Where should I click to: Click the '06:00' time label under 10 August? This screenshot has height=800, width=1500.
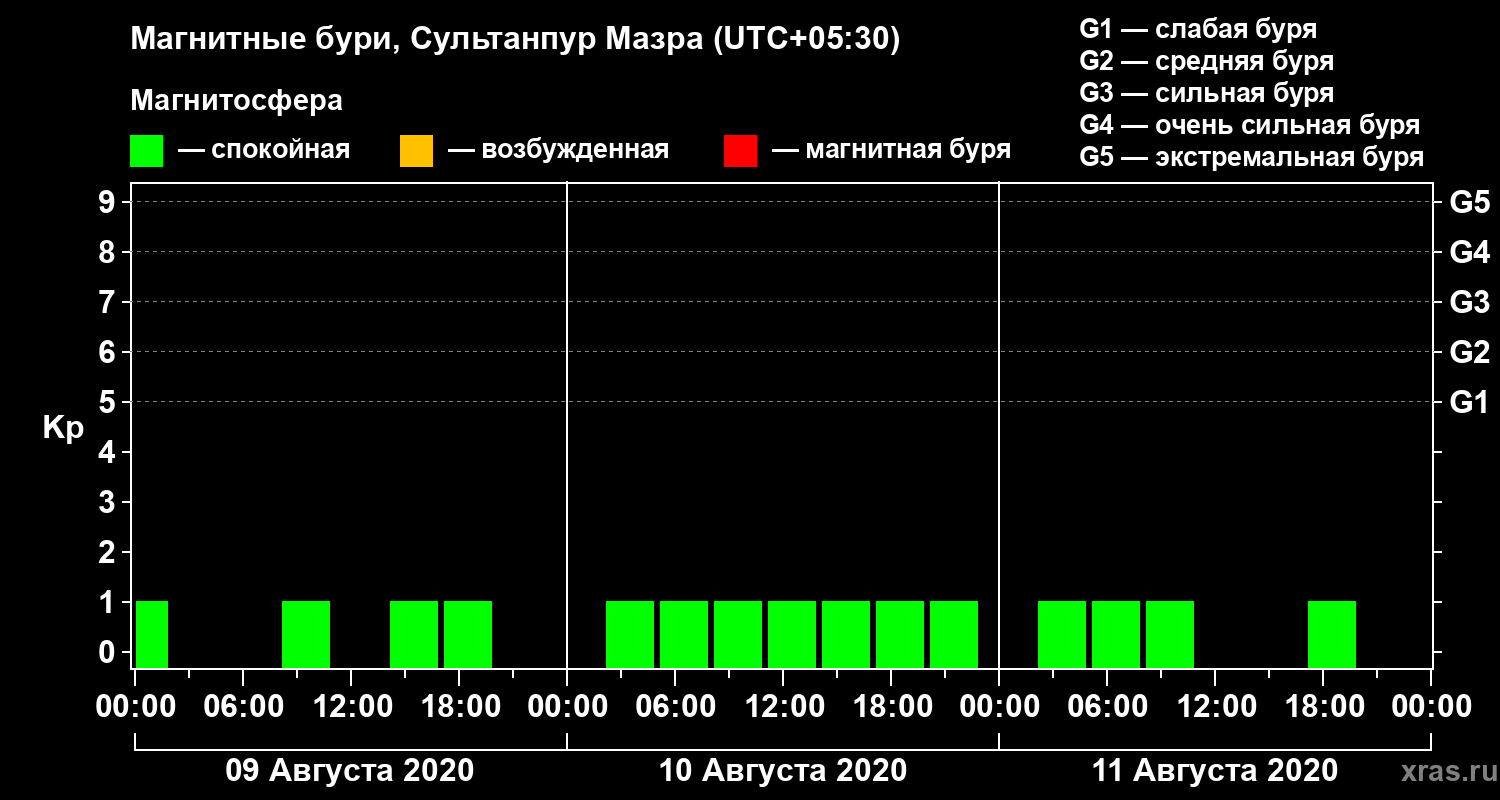point(674,707)
